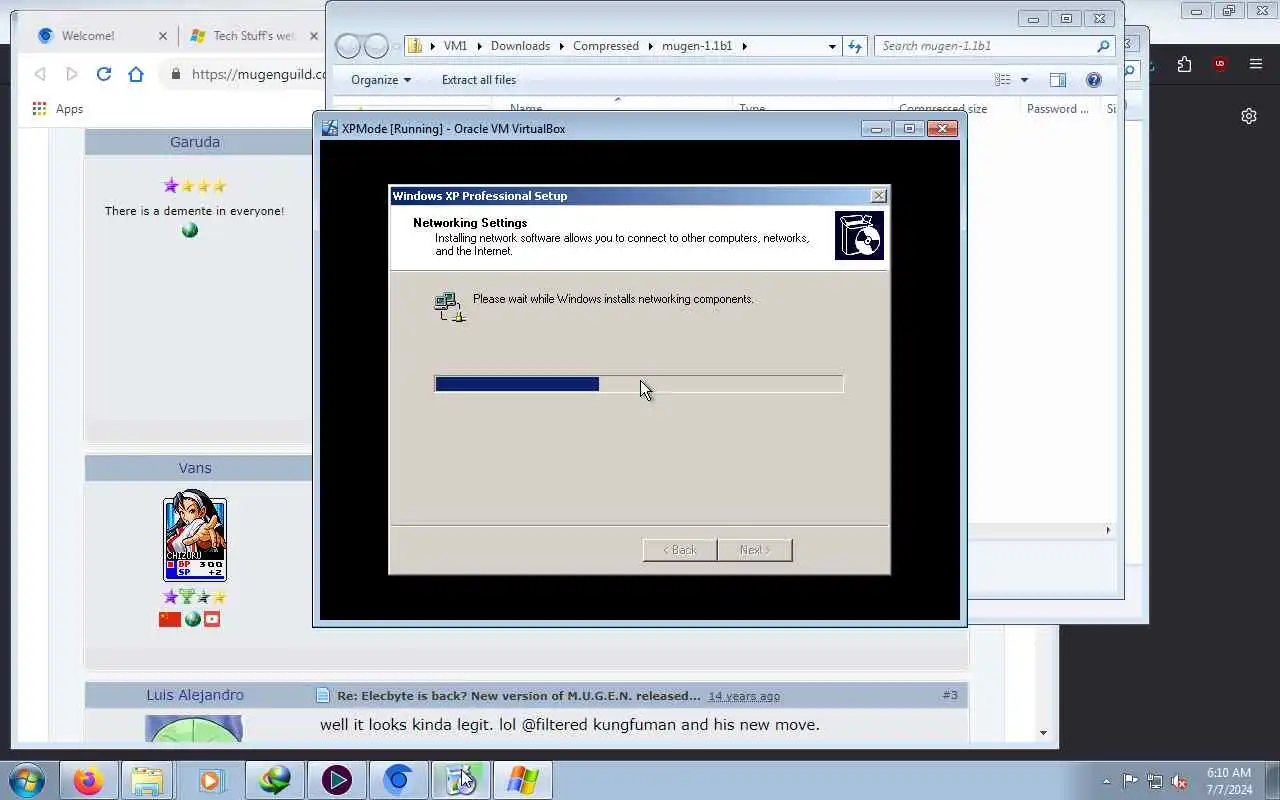This screenshot has height=800, width=1280.
Task: Reload the mugenguild page in browser
Action: pos(104,74)
